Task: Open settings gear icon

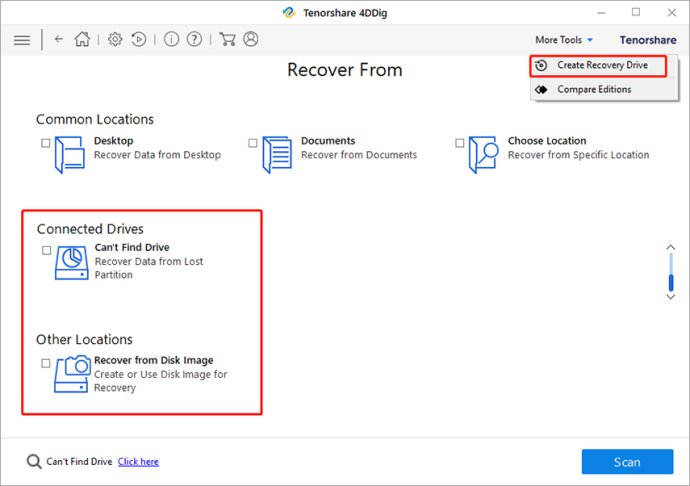Action: coord(115,39)
